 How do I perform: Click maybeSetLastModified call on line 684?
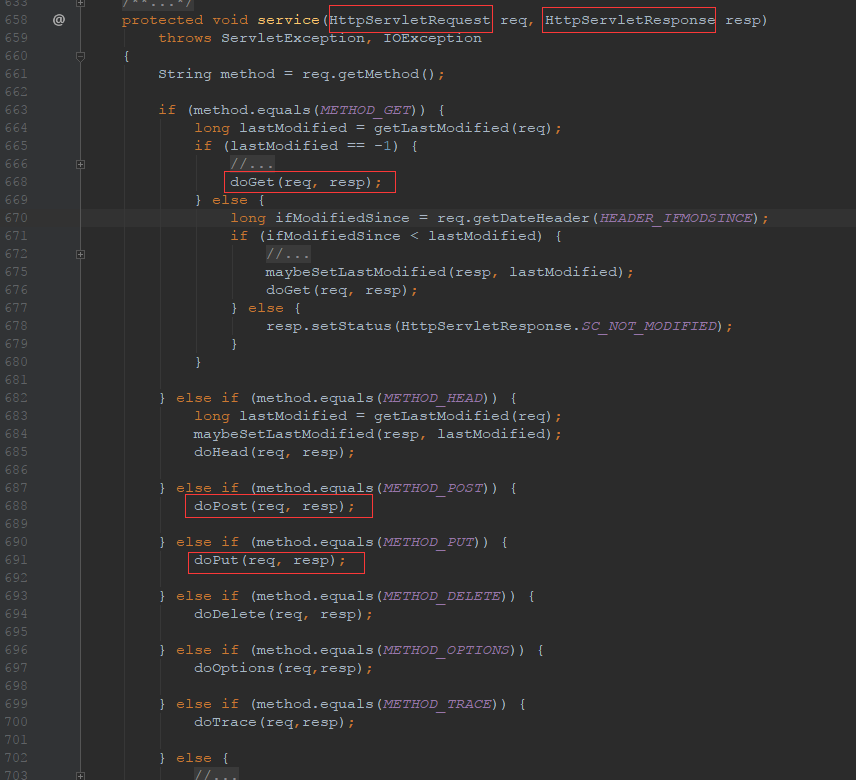pos(284,434)
